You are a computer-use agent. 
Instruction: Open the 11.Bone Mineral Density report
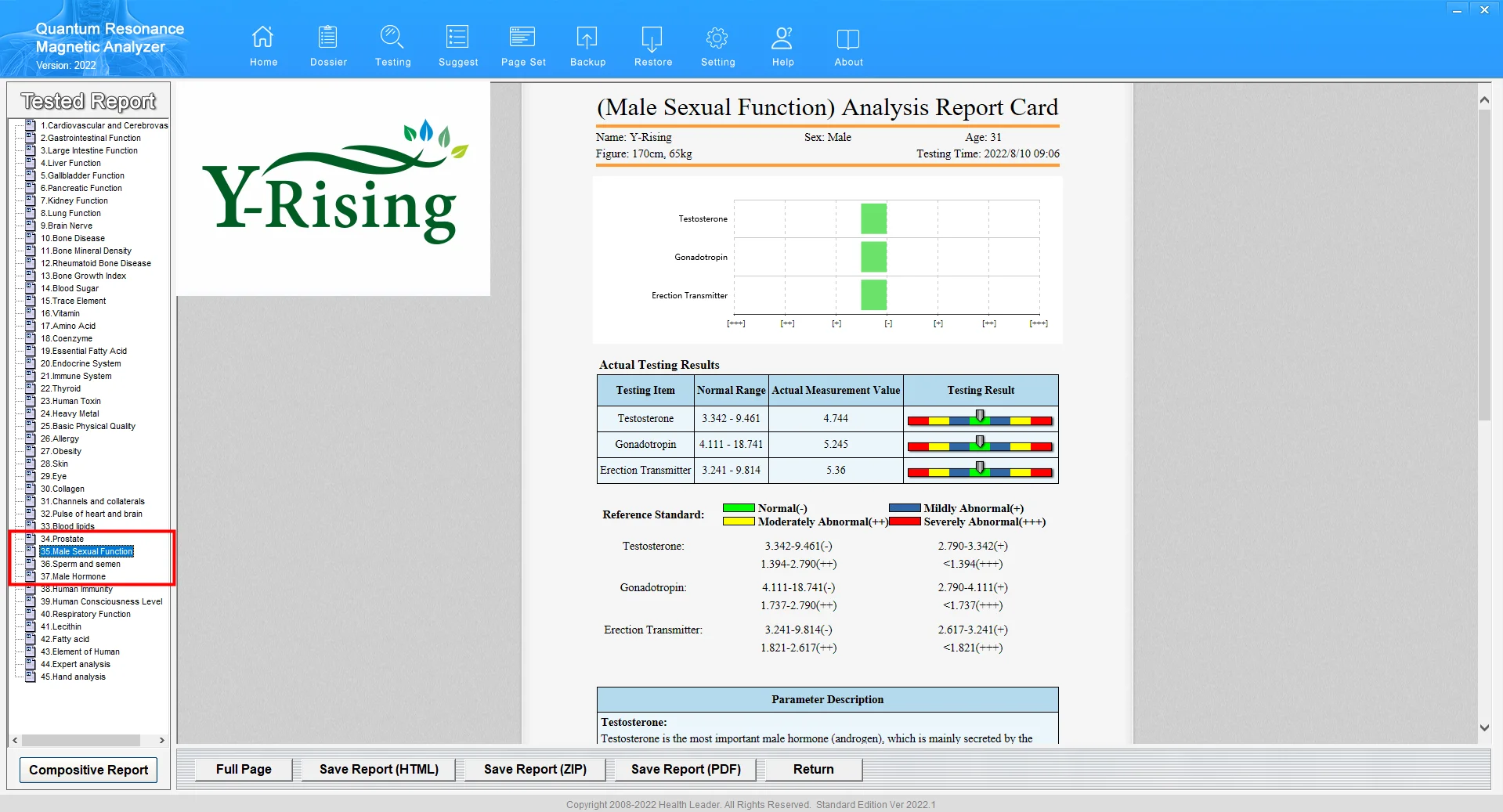(86, 251)
